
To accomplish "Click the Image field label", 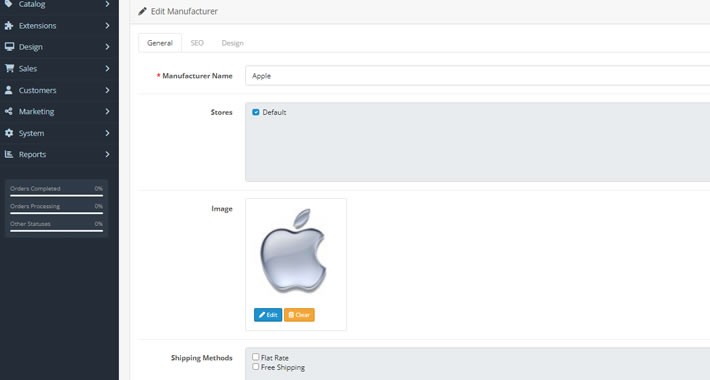I will coord(222,209).
